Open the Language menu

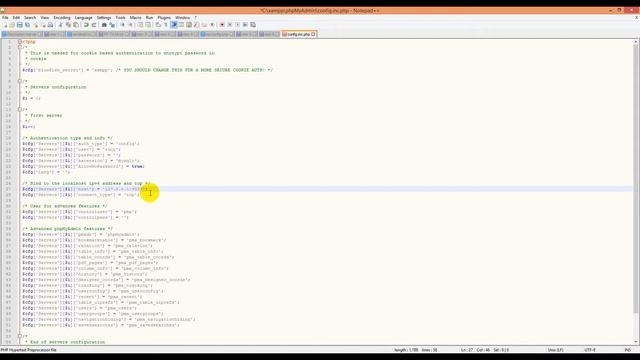coord(84,18)
